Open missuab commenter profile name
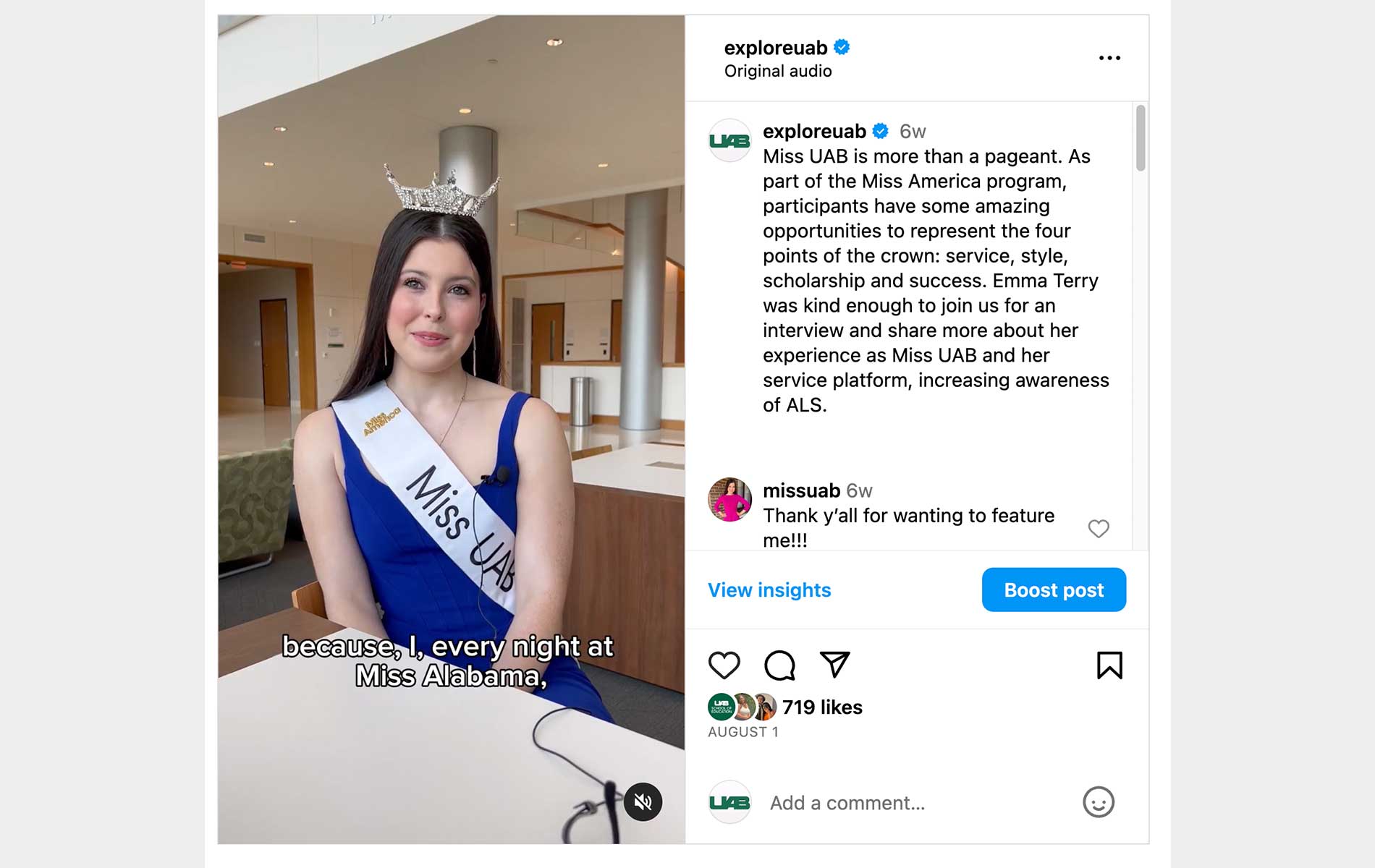The width and height of the screenshot is (1375, 868). click(x=801, y=490)
